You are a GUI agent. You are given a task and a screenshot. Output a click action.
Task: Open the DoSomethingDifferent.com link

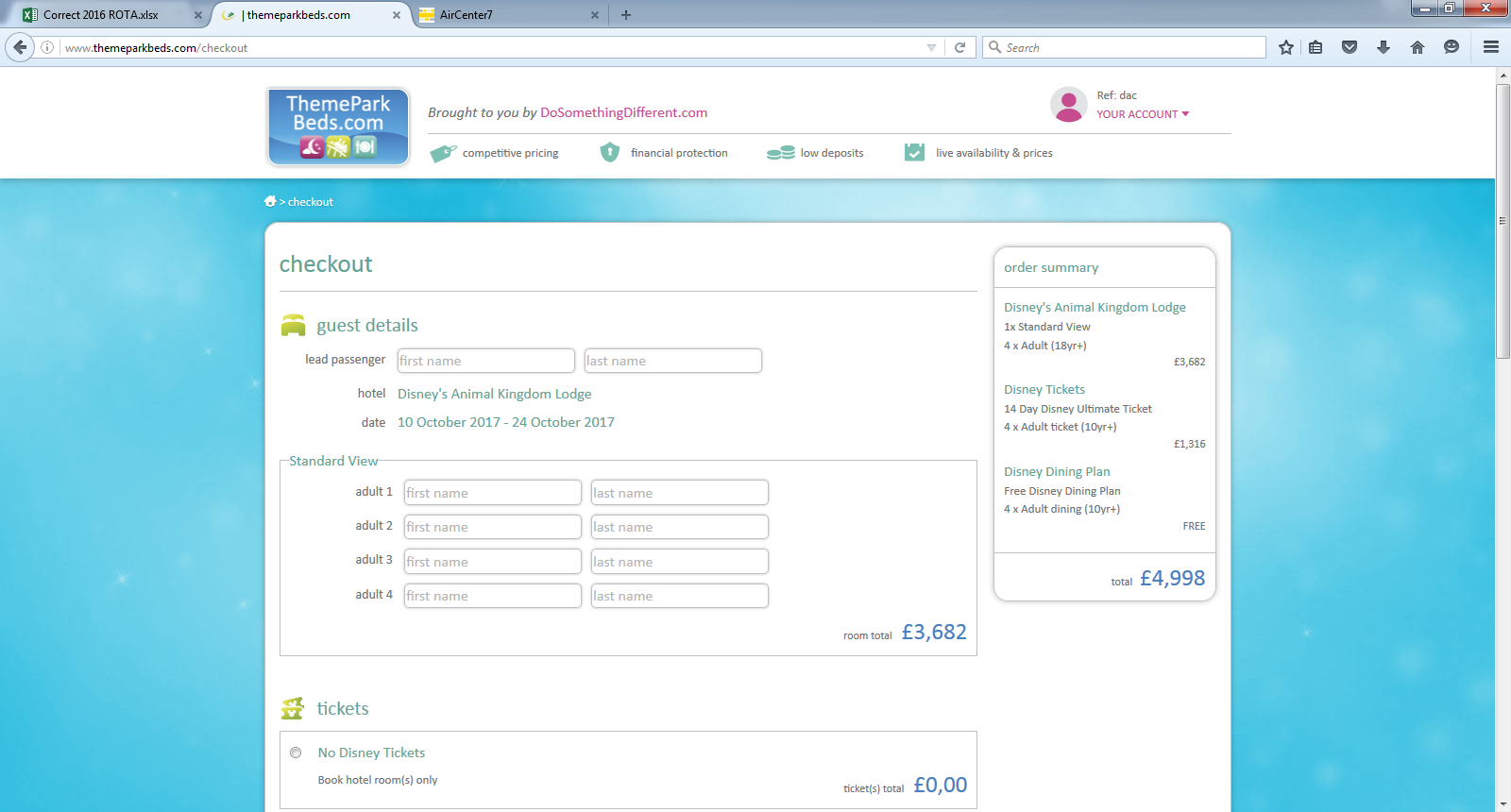[623, 112]
